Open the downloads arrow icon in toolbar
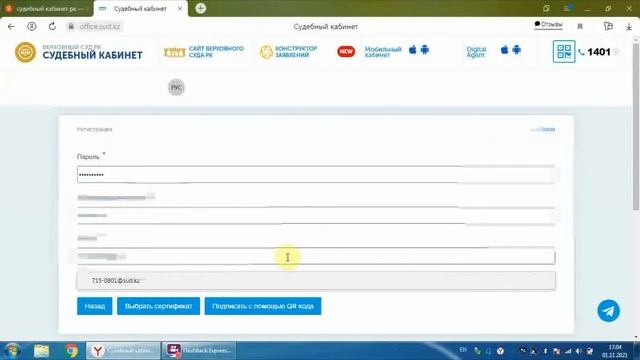 629,27
